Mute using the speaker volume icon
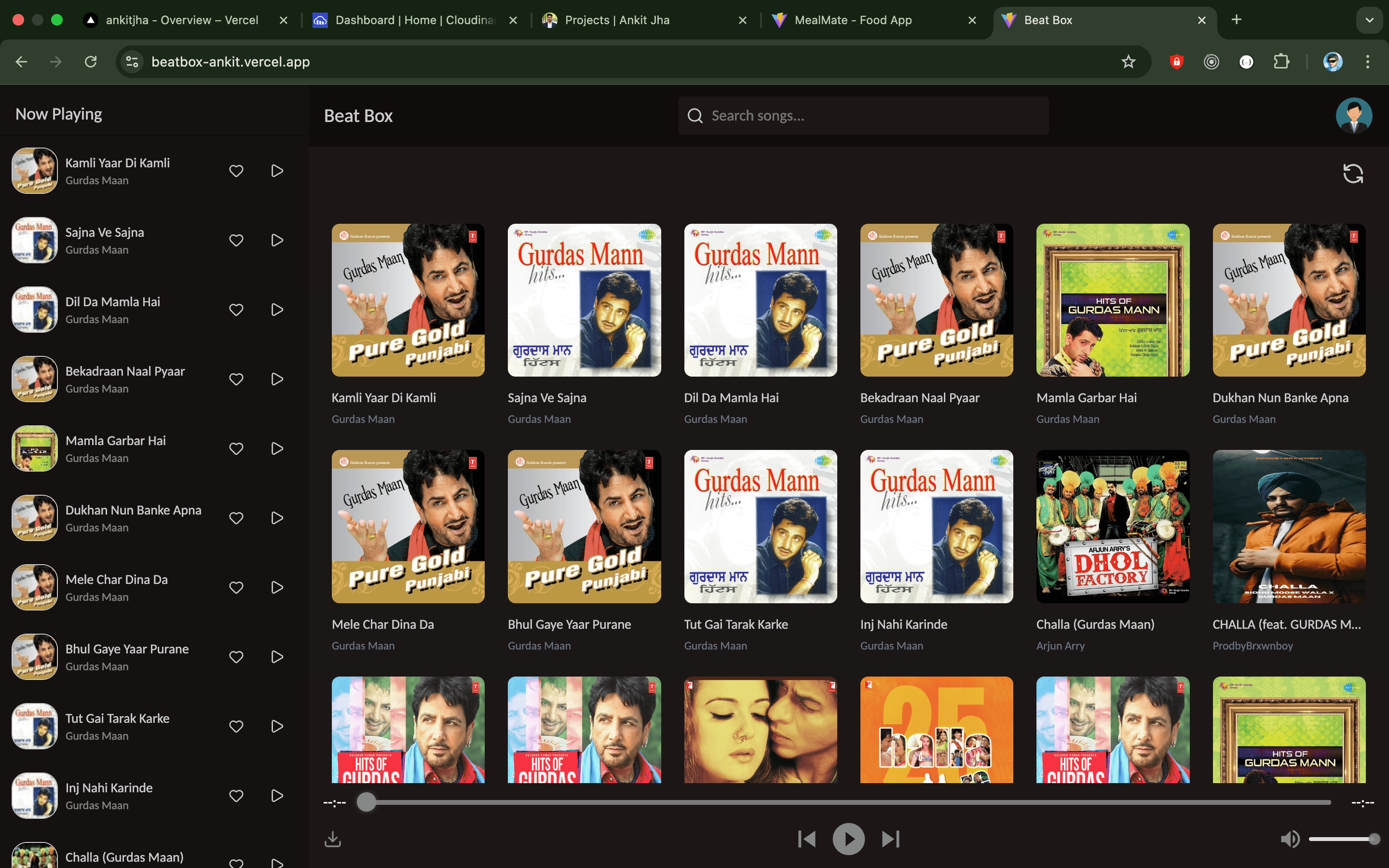 (1290, 839)
